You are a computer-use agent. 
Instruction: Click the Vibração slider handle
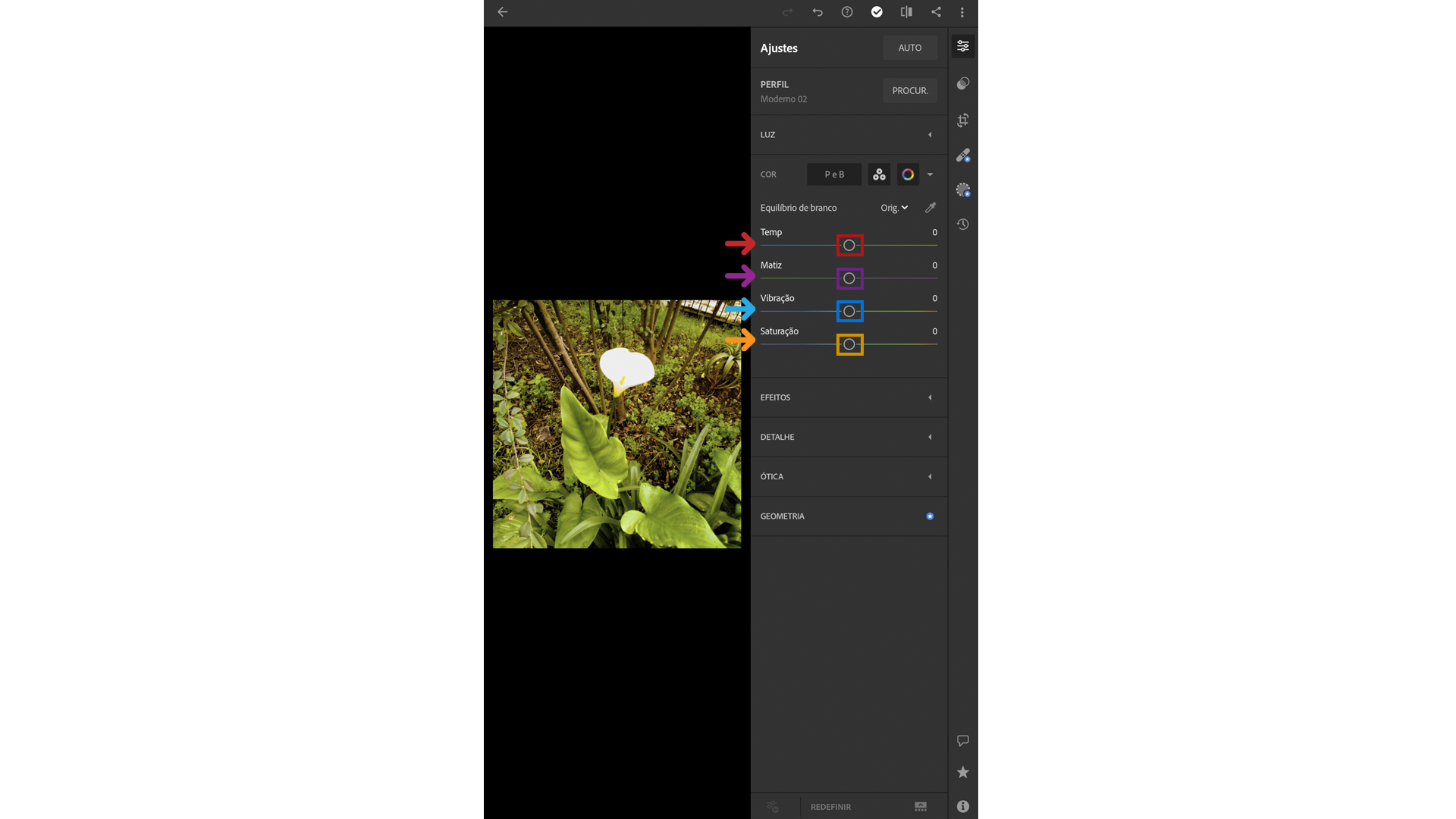[849, 312]
